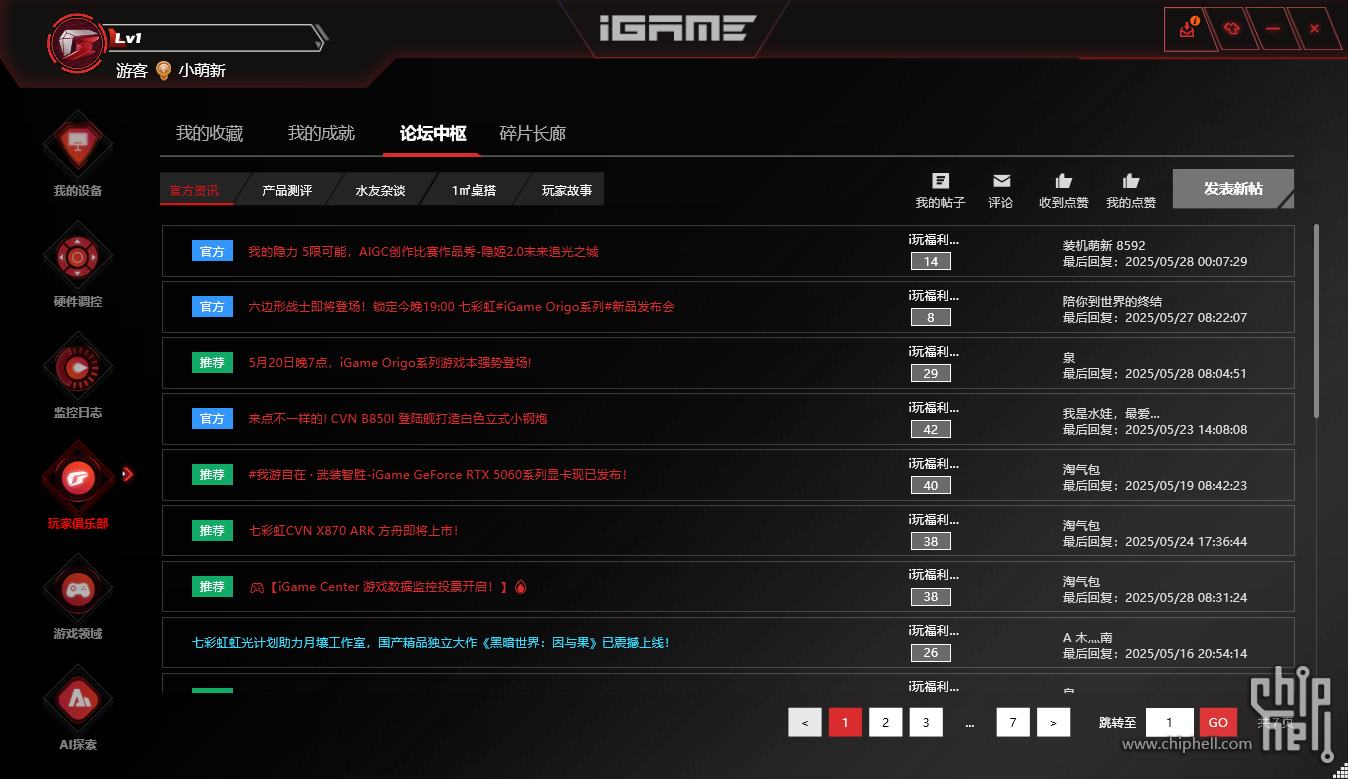The height and width of the screenshot is (779, 1348).
Task: Click reply count 40
Action: click(931, 486)
